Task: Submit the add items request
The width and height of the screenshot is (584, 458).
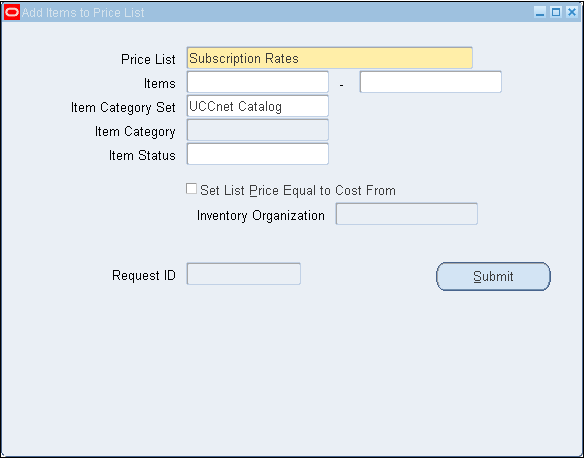Action: [x=493, y=276]
